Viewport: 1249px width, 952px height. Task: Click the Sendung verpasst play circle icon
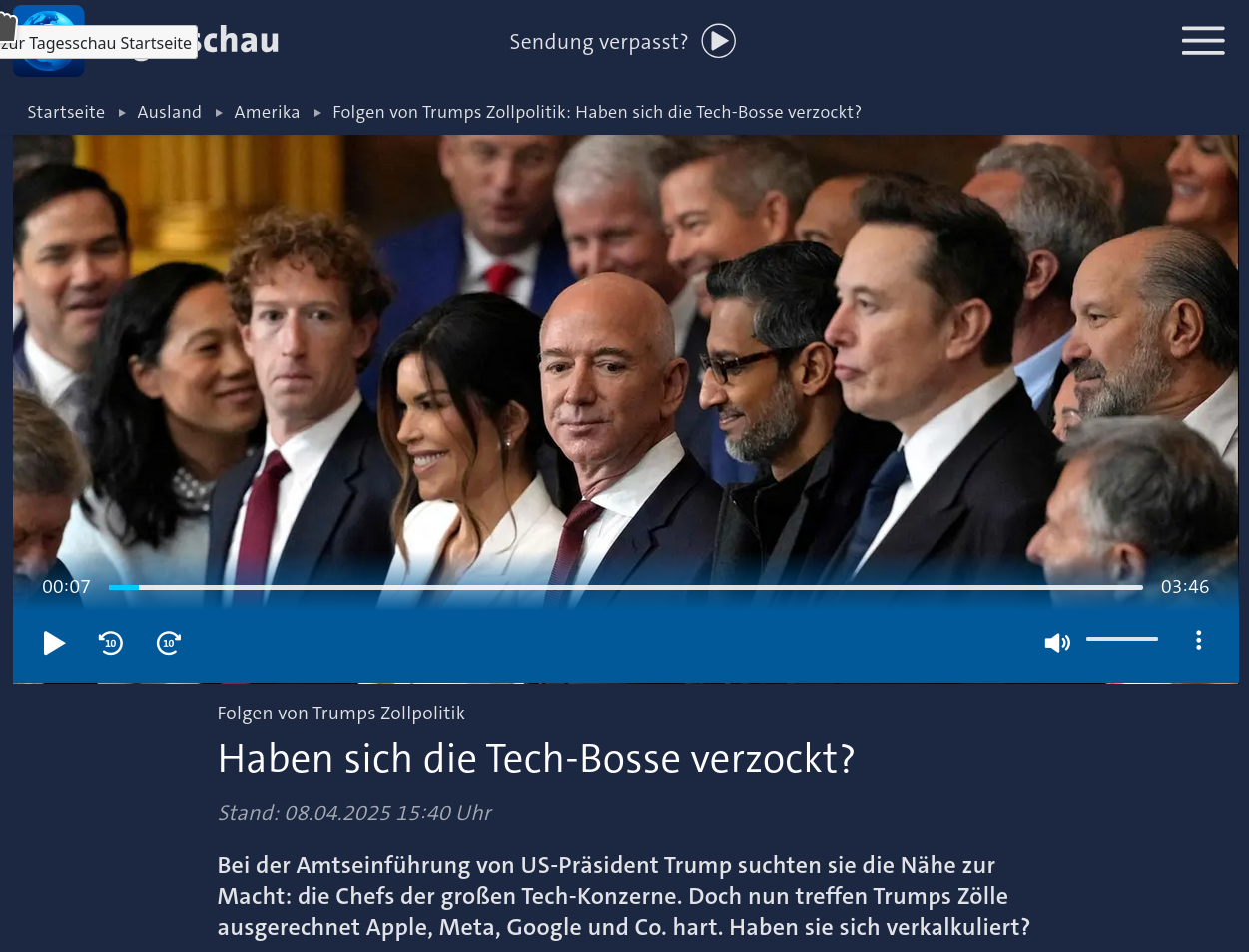(x=718, y=41)
